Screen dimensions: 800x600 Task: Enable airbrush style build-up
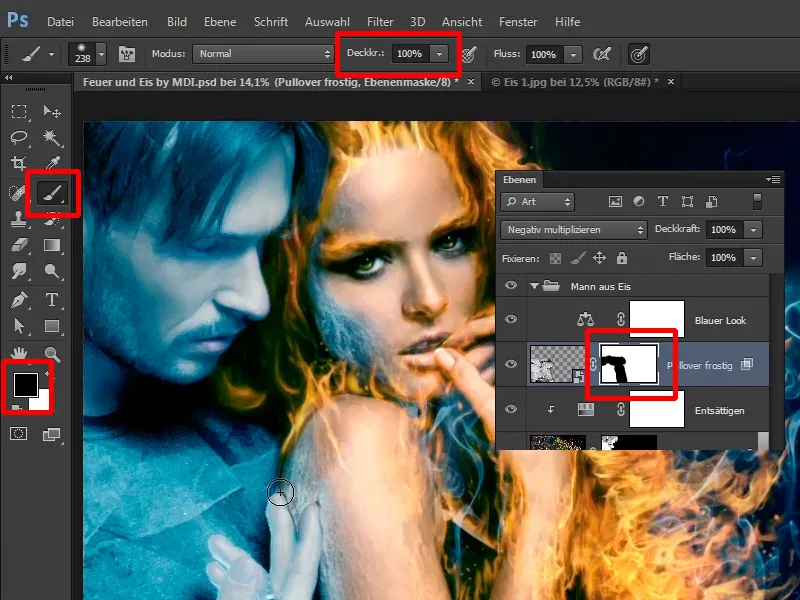pos(602,54)
